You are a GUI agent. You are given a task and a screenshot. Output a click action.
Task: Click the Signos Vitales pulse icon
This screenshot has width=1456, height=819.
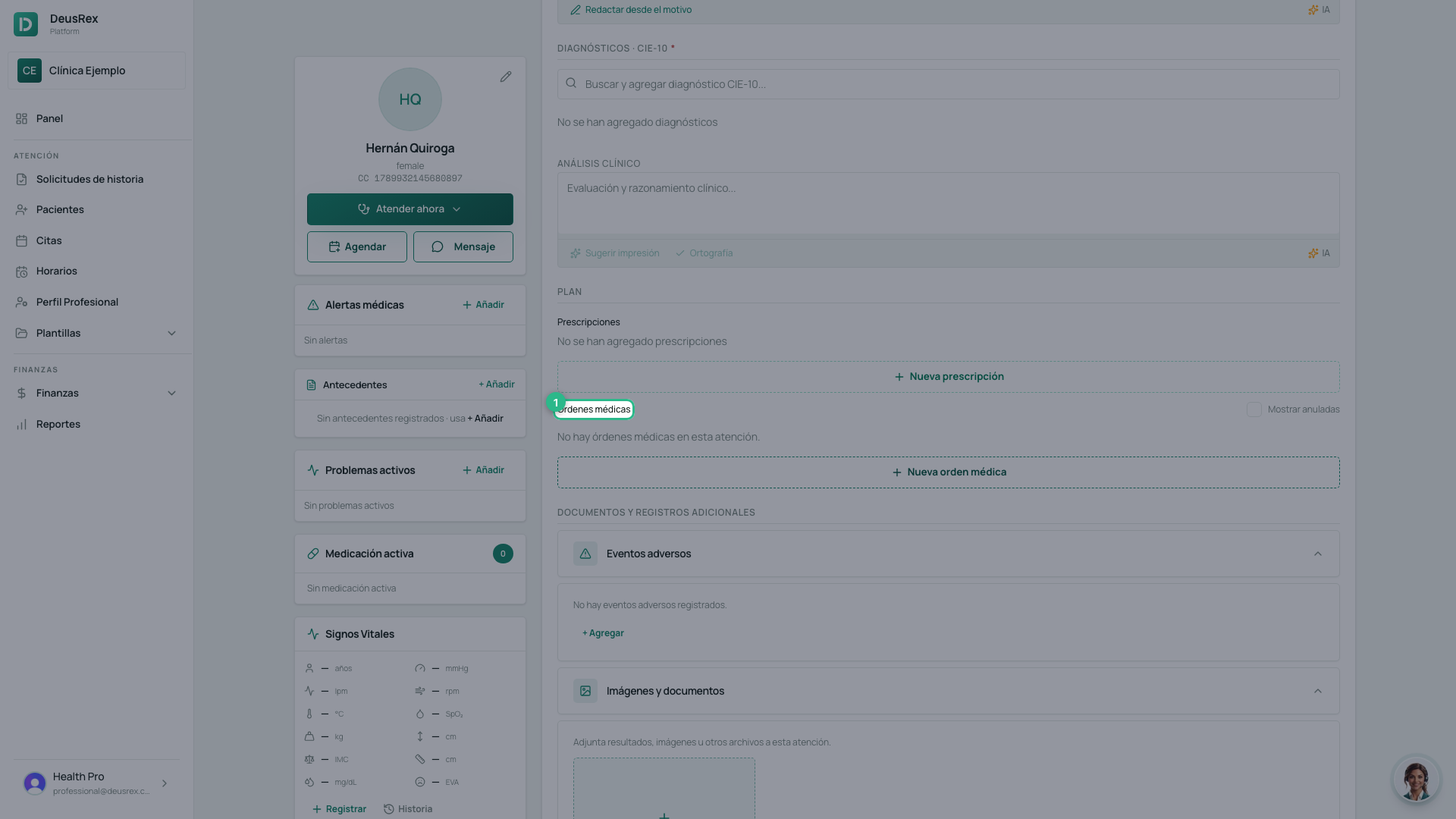point(313,634)
